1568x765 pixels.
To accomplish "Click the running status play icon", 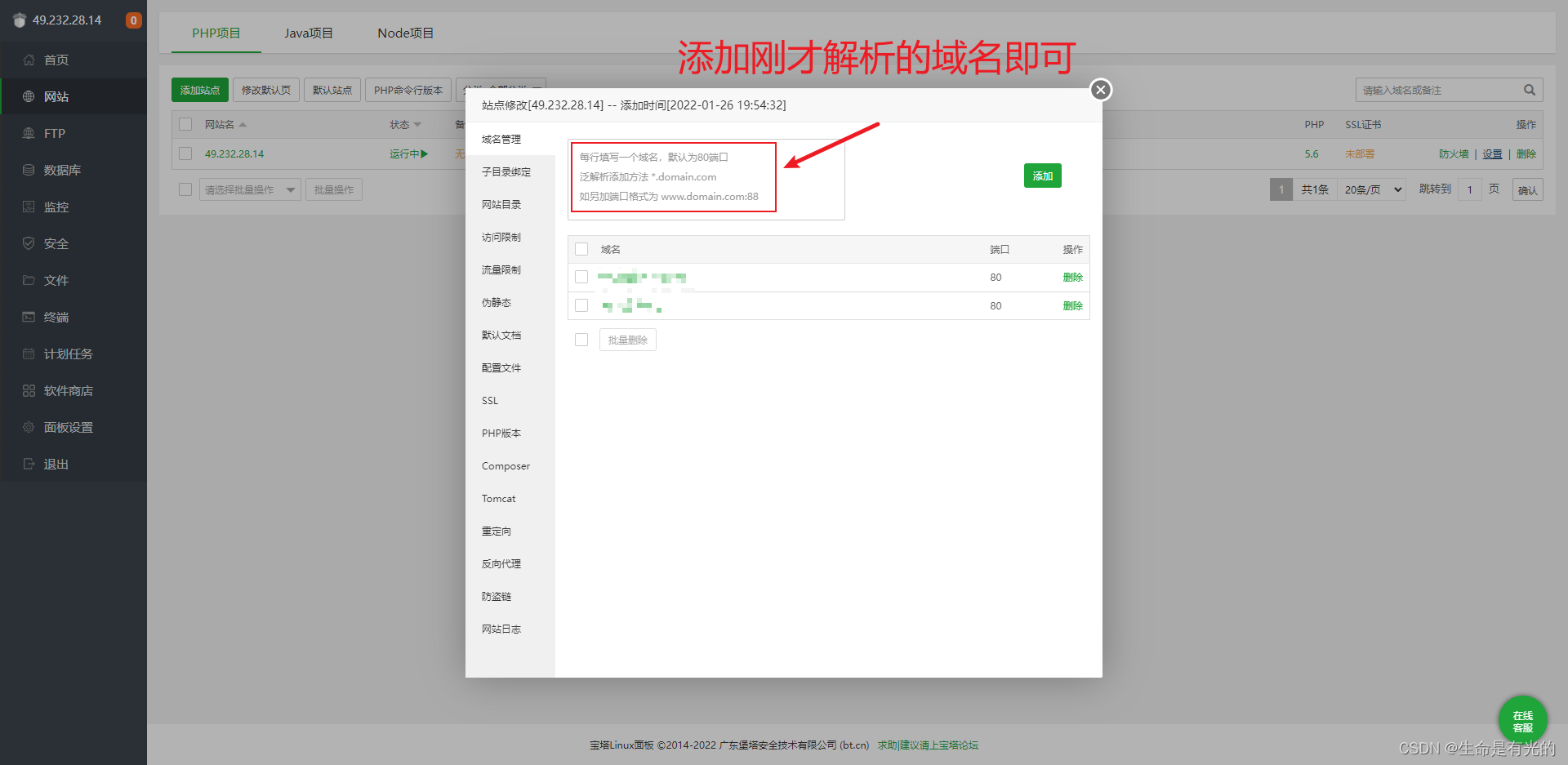I will [424, 153].
